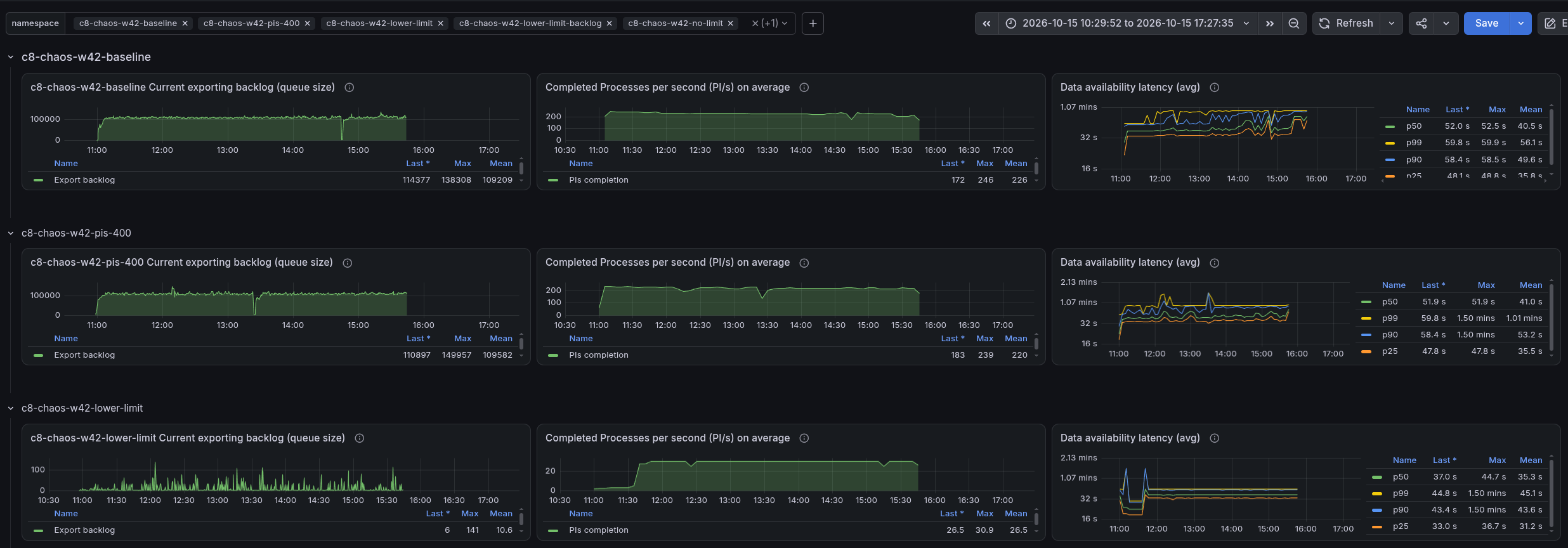Show info for baseline Data availability latency panel
This screenshot has height=548, width=1568.
pyautogui.click(x=1215, y=88)
